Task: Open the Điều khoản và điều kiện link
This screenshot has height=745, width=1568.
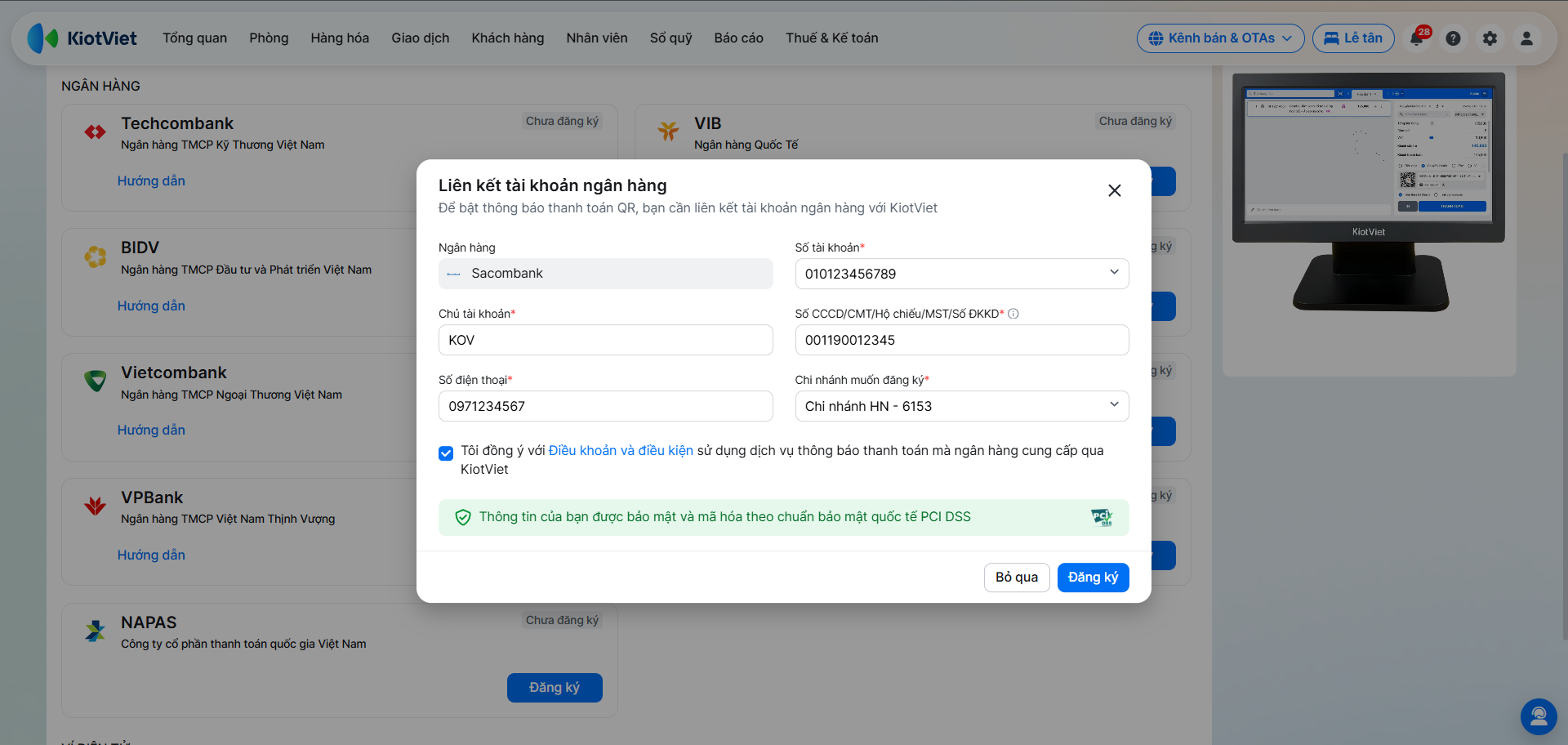Action: [621, 451]
